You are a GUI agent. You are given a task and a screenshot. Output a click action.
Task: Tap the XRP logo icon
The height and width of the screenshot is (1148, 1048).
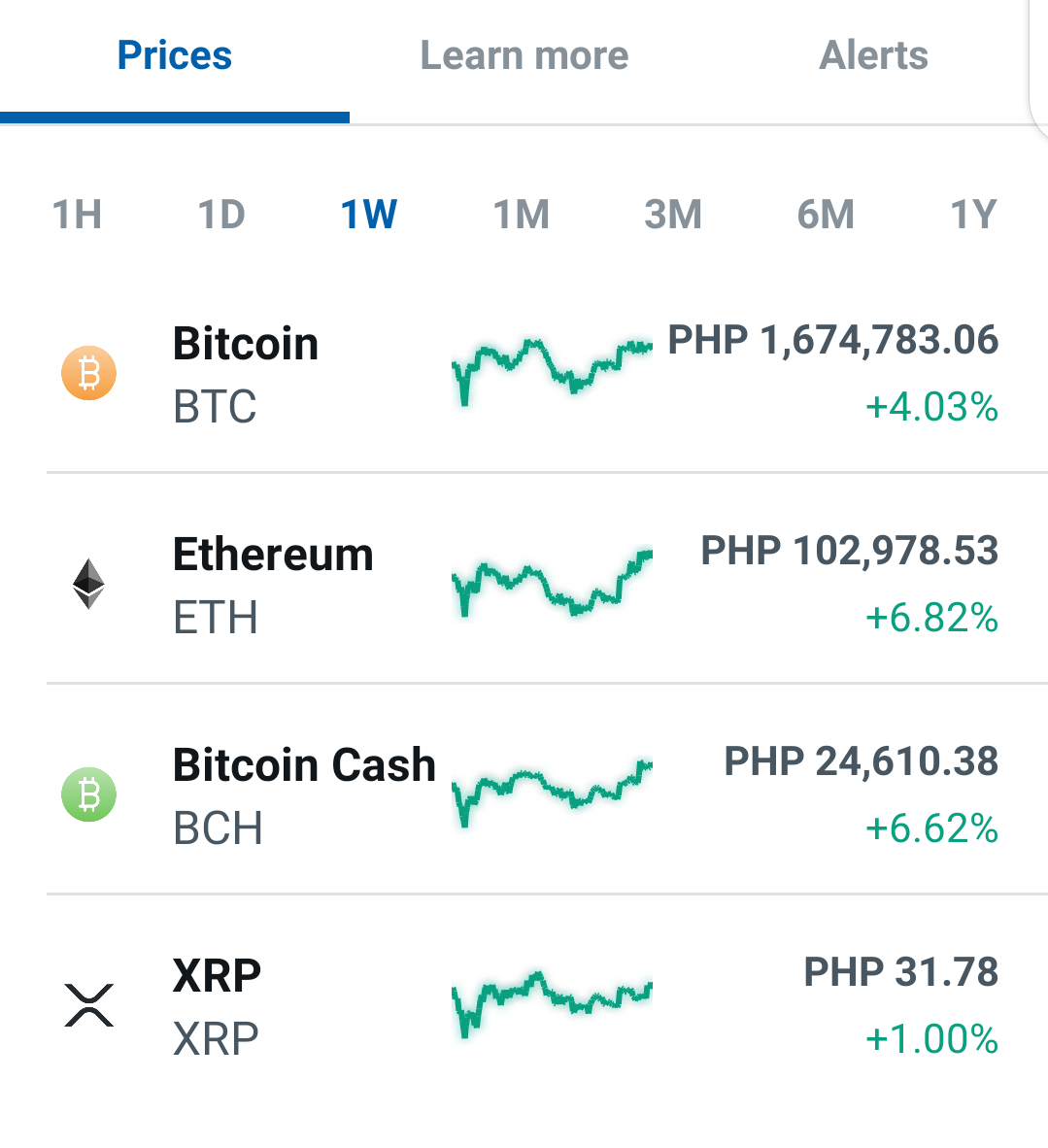point(88,1005)
